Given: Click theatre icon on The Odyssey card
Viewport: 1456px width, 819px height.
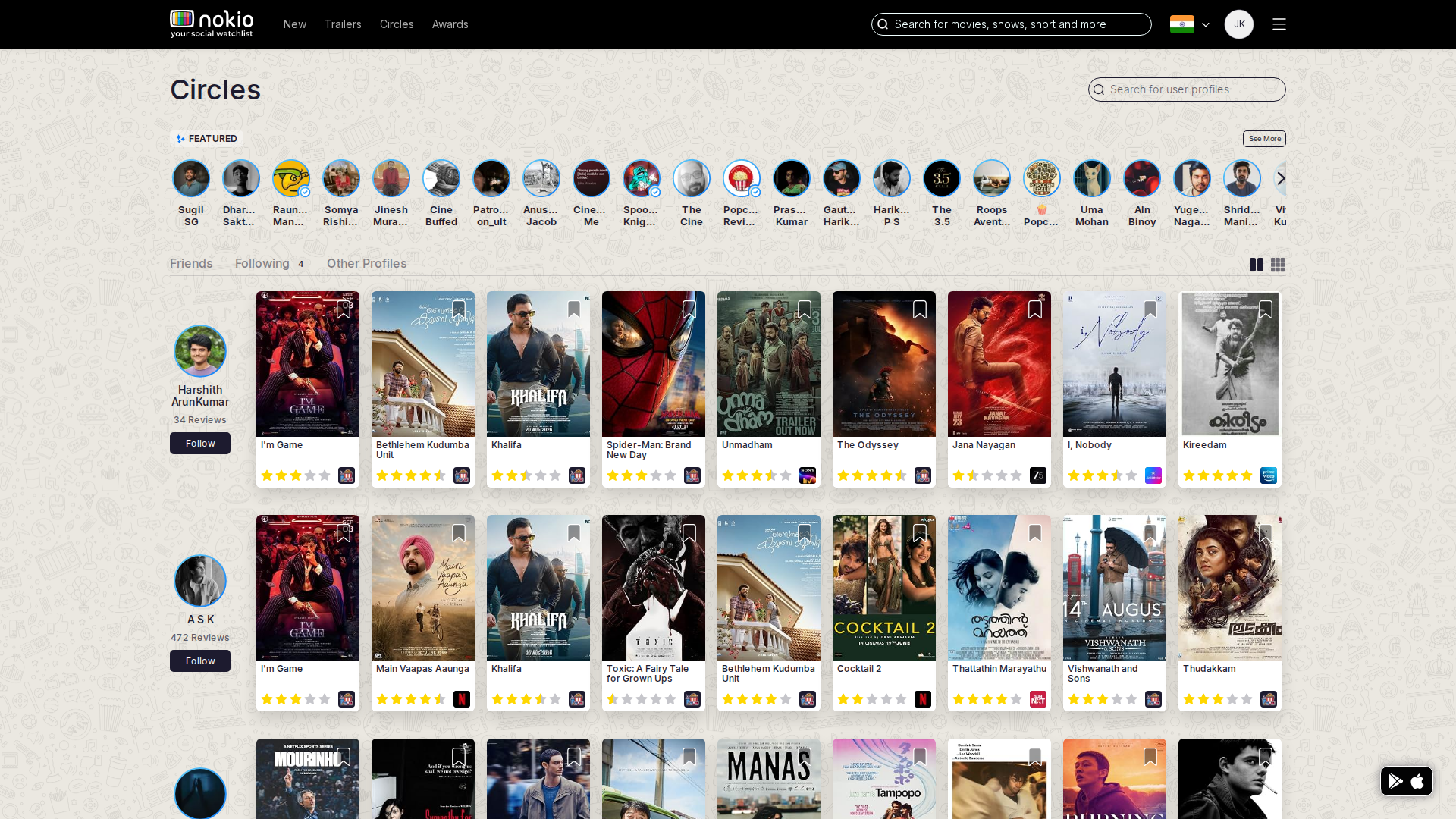Looking at the screenshot, I should coord(923,475).
